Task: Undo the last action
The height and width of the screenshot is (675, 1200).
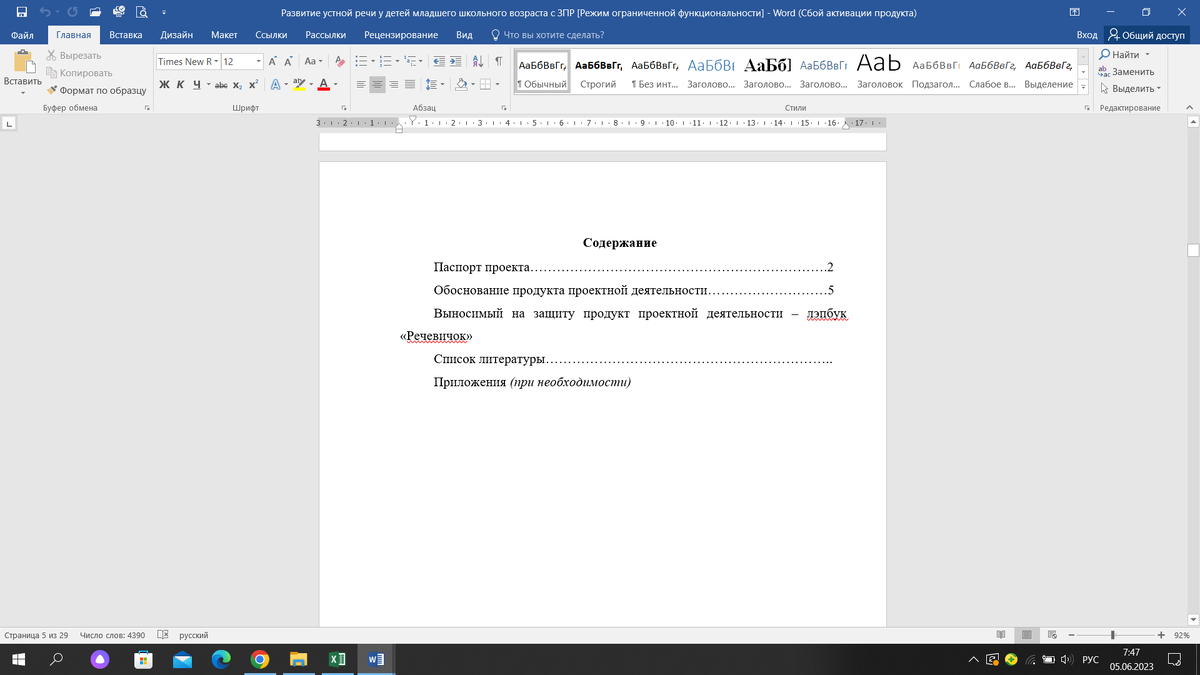Action: pyautogui.click(x=45, y=12)
